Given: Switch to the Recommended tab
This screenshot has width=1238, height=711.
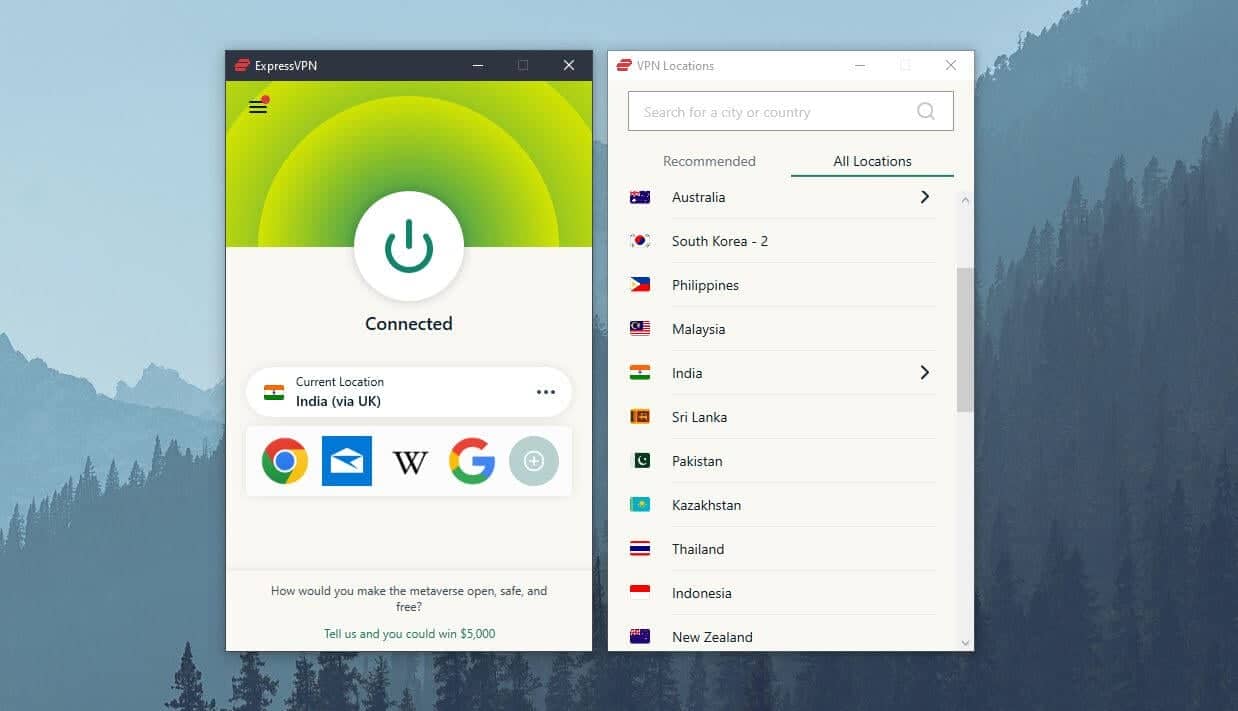Looking at the screenshot, I should pos(709,161).
